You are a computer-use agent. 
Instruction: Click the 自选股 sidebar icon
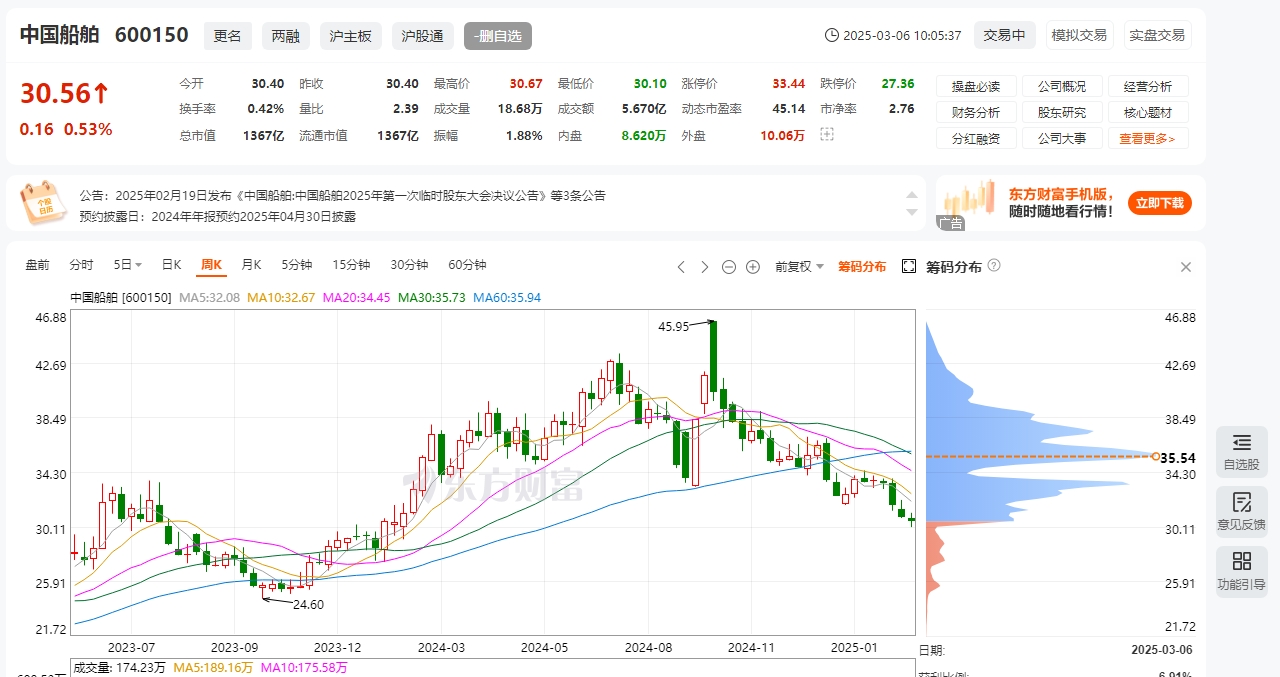(1242, 451)
